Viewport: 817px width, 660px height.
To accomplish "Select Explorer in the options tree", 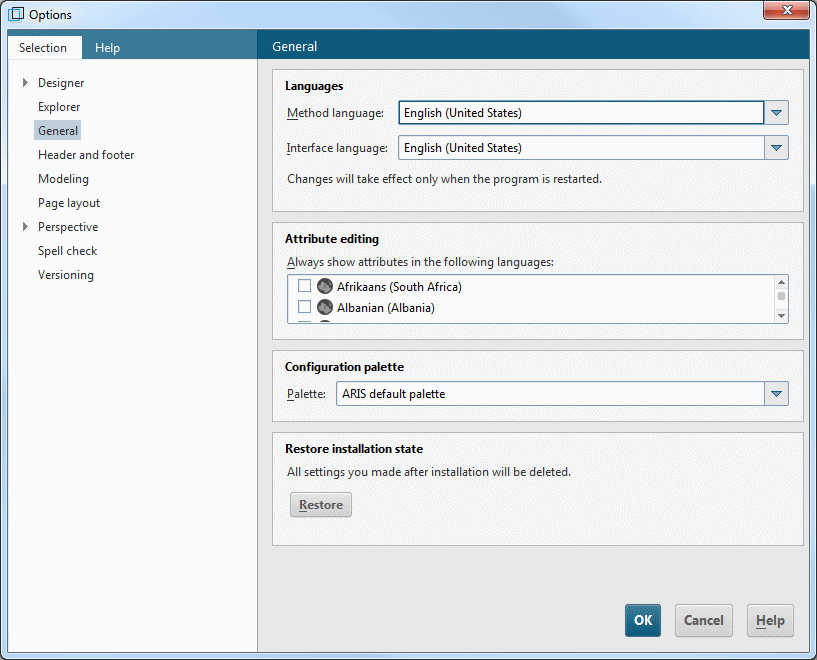I will (x=59, y=107).
